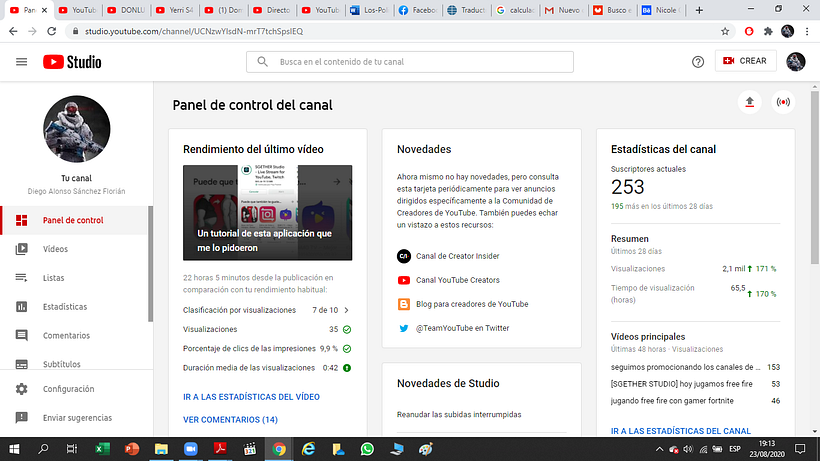Expand Clasificación por visualizaciones chevron
Screen dimensions: 820x461
point(346,310)
